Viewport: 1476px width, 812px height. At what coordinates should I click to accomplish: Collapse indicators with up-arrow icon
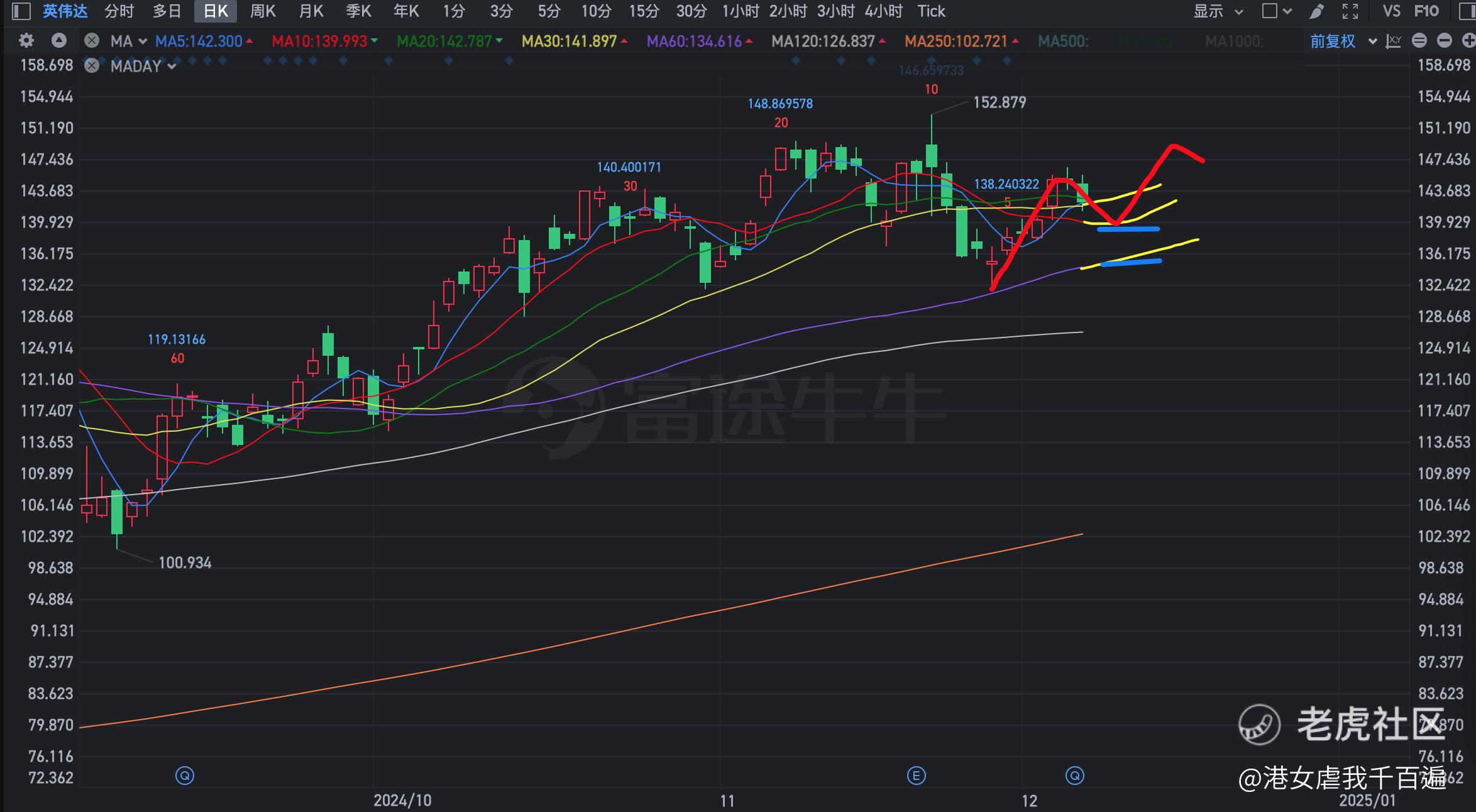coord(59,41)
